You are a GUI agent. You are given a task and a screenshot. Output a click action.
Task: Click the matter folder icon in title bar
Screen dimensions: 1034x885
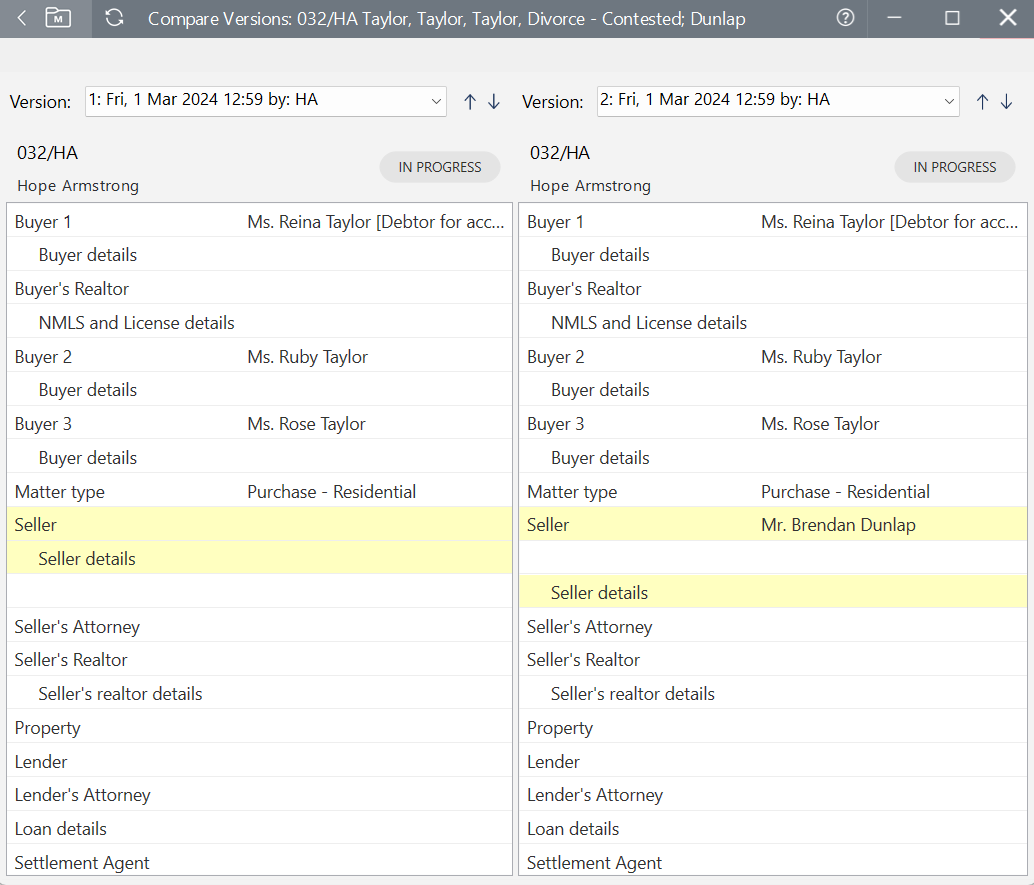click(x=57, y=17)
